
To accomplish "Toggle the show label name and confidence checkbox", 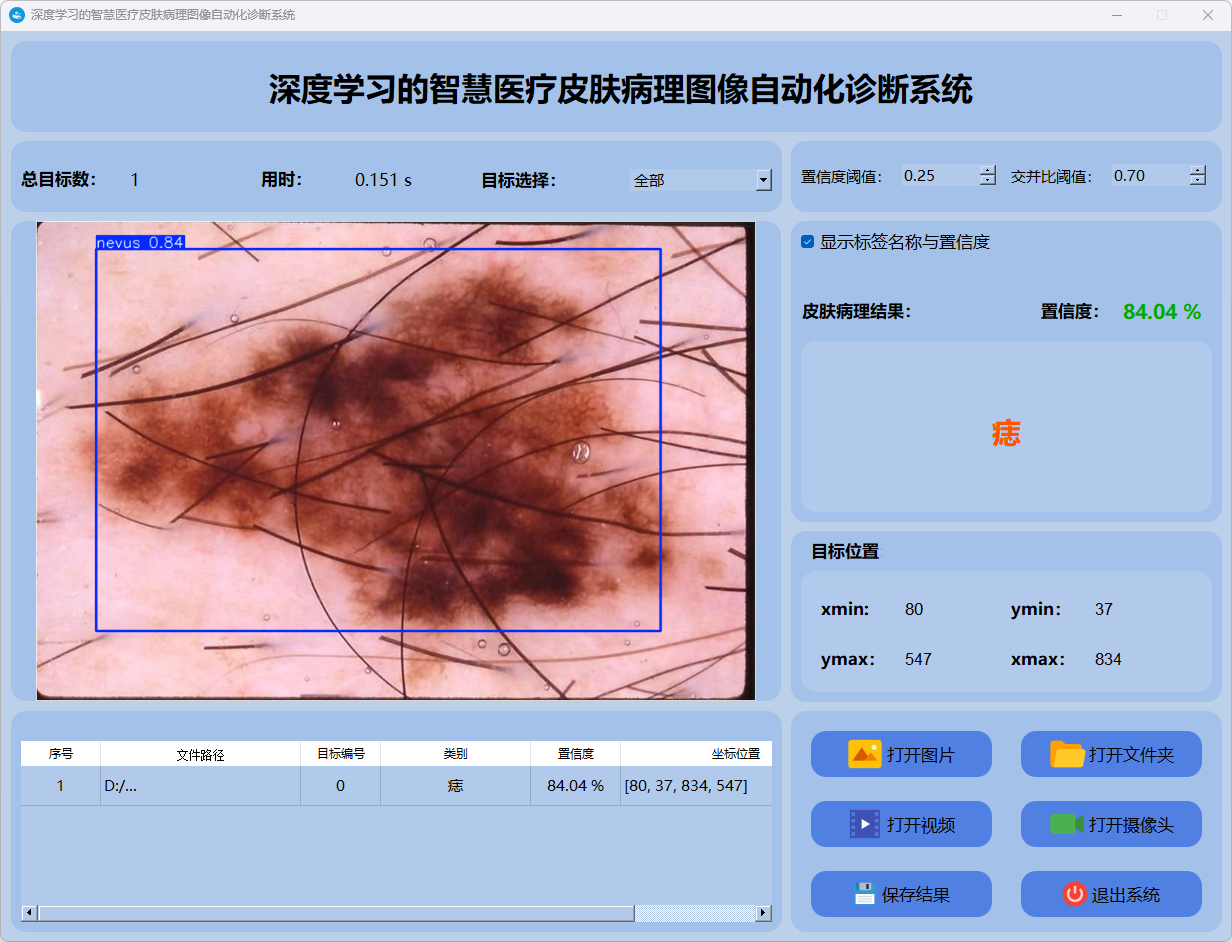I will [x=808, y=242].
